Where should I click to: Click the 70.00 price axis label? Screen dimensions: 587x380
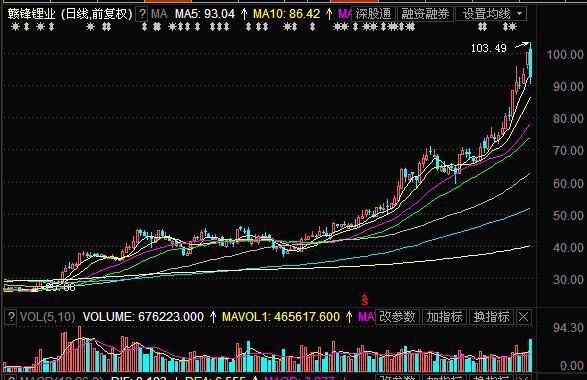[568, 151]
